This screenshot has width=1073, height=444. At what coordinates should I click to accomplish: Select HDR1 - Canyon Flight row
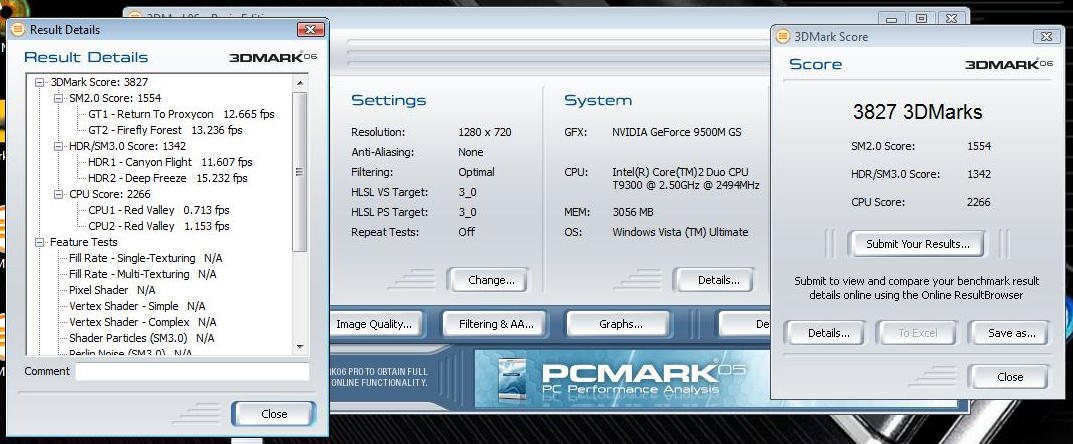click(170, 162)
